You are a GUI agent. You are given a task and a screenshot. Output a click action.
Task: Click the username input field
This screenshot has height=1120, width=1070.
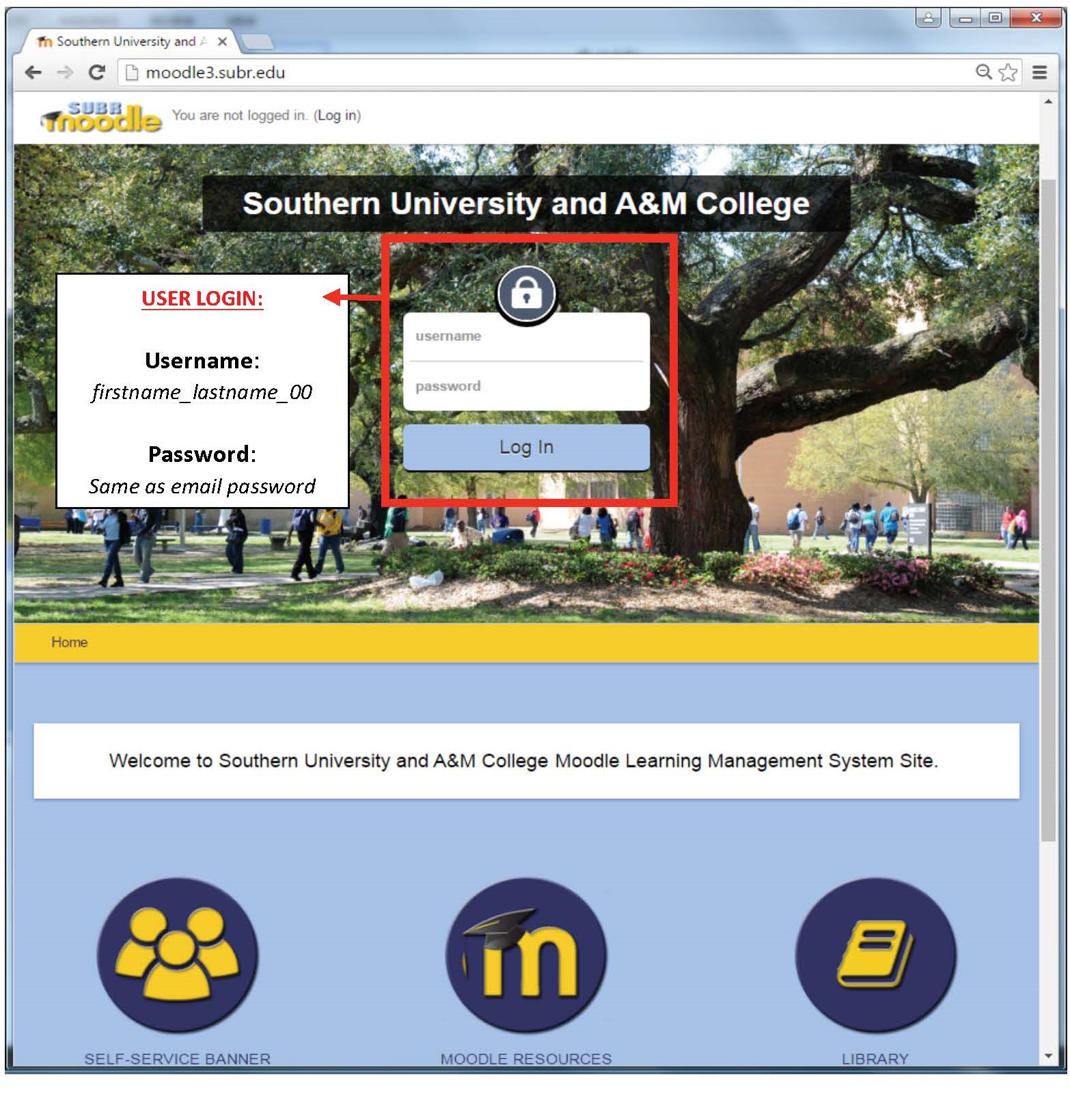click(526, 336)
